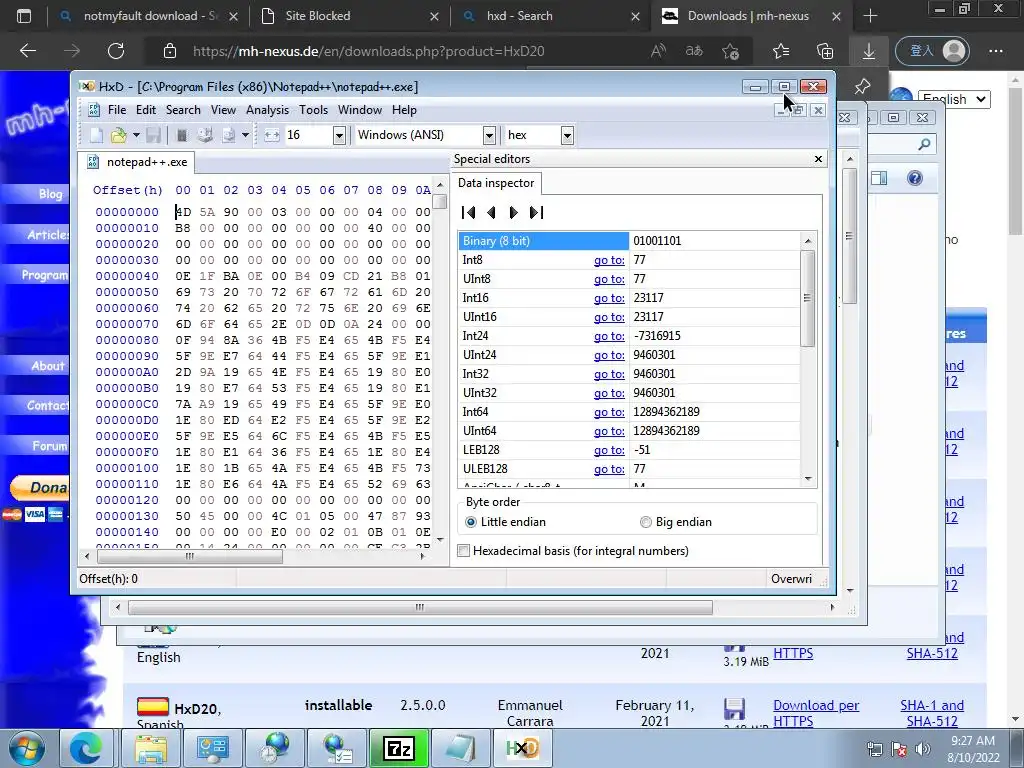Open the Window menu in HxD
The width and height of the screenshot is (1024, 768).
[360, 110]
